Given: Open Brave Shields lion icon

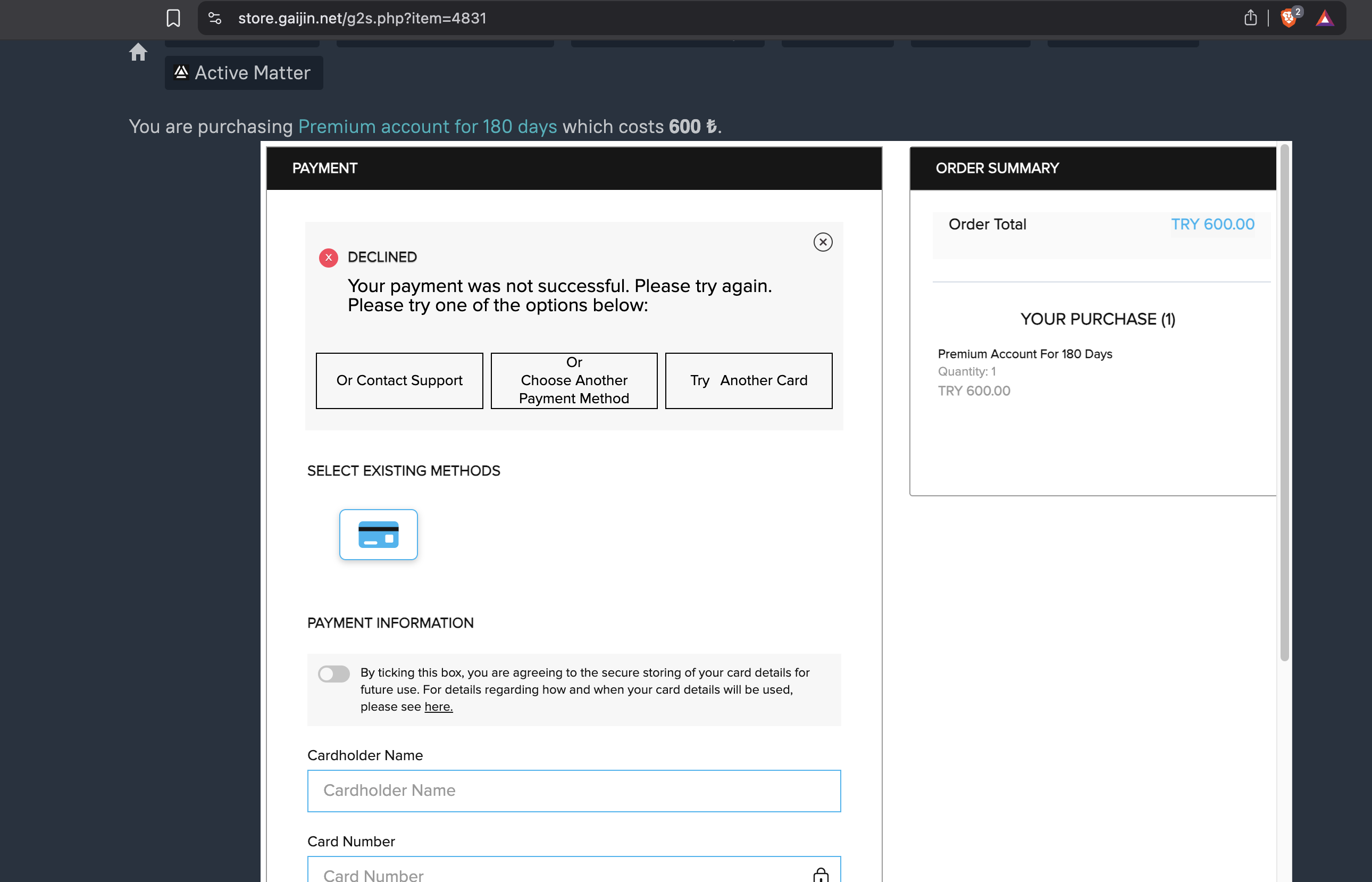Looking at the screenshot, I should [1288, 18].
